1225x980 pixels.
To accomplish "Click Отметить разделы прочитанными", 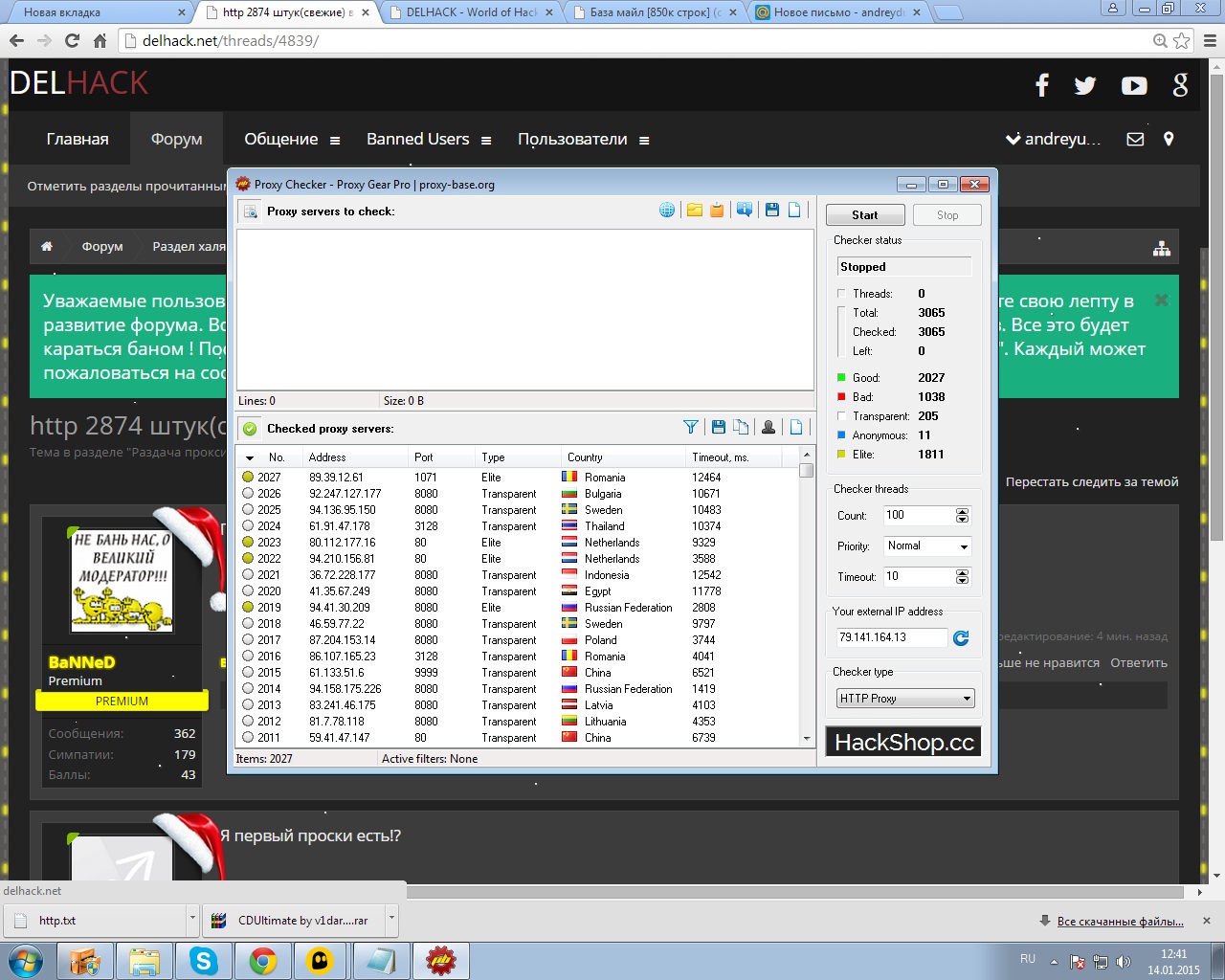I will click(126, 186).
